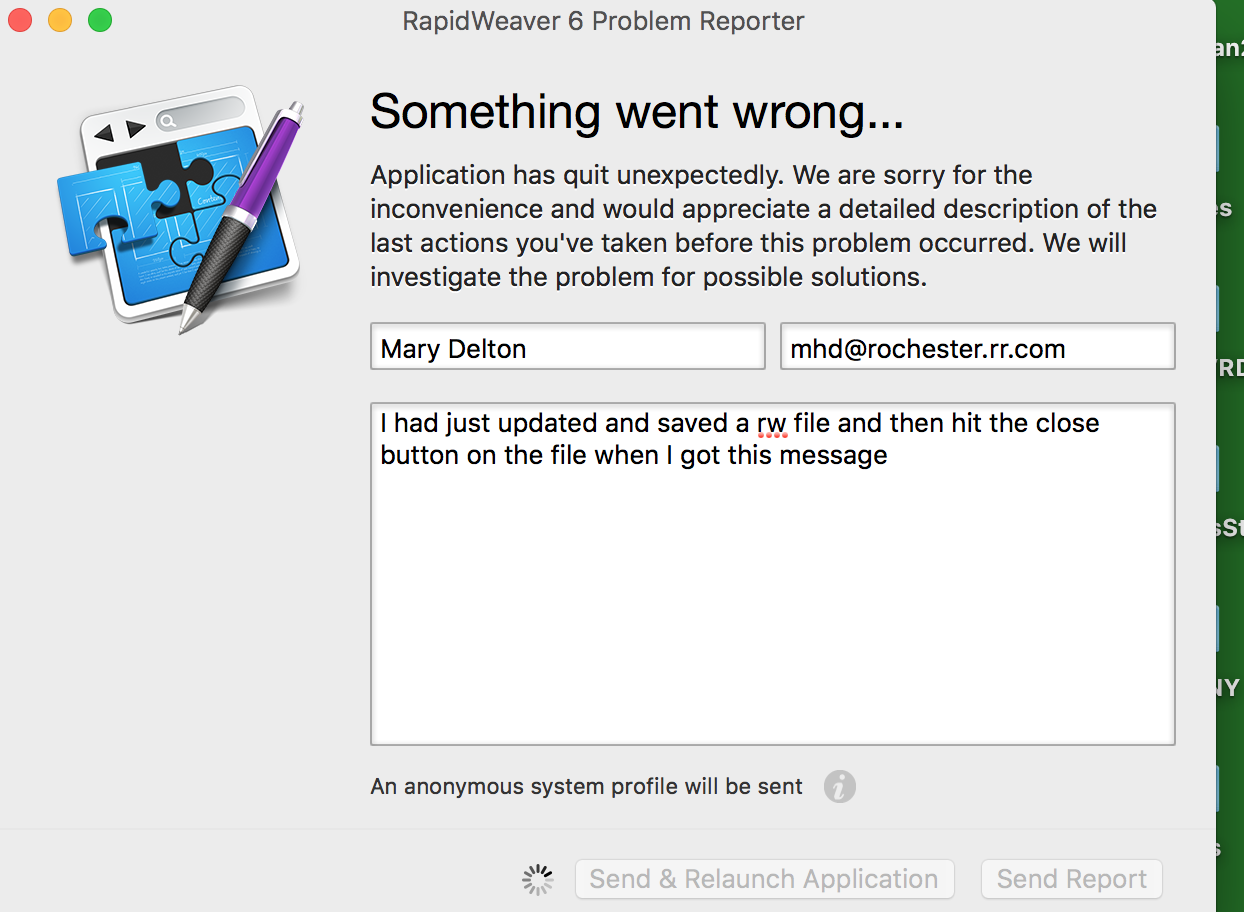The image size is (1244, 912).
Task: Close the Problem Reporter window
Action: pos(20,20)
